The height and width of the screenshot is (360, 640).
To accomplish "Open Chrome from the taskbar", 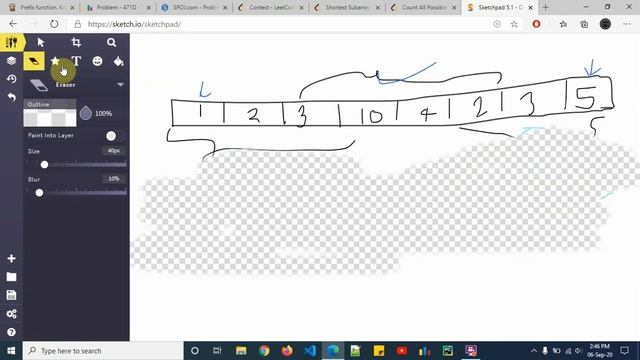I will click(x=264, y=351).
